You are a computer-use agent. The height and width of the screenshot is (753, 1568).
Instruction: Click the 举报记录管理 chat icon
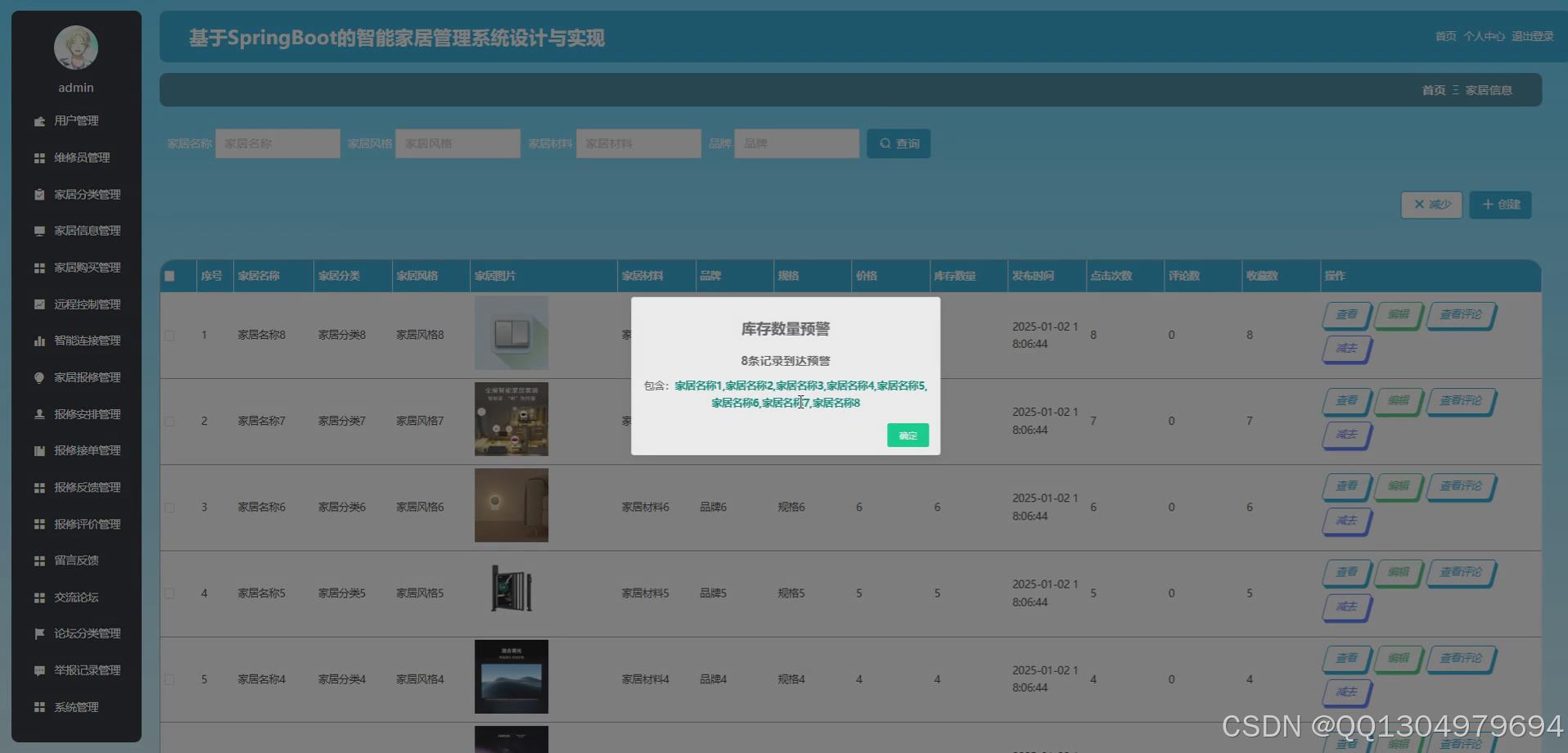[x=39, y=670]
